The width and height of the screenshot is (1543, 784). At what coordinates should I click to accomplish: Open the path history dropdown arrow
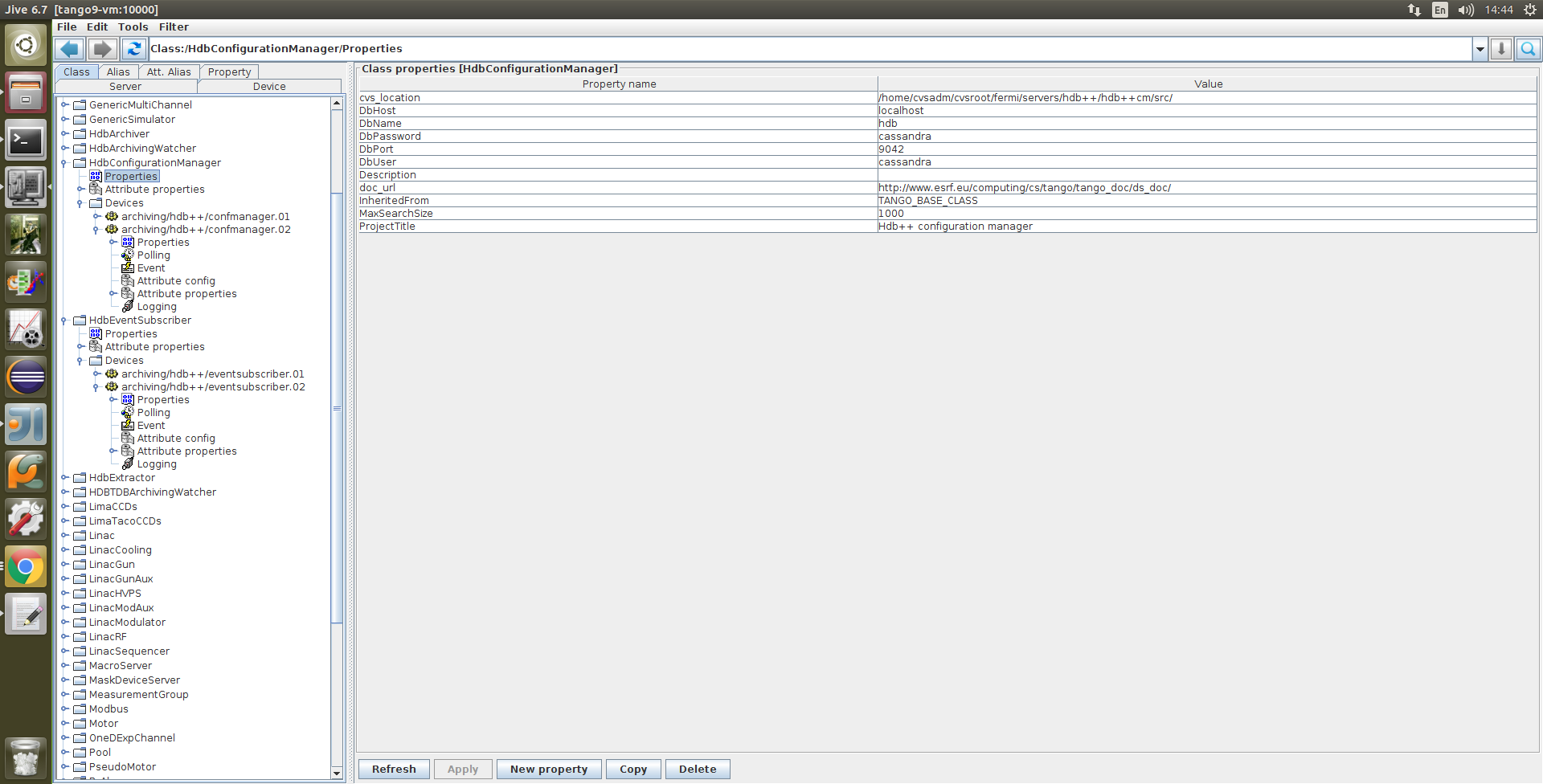(1480, 49)
